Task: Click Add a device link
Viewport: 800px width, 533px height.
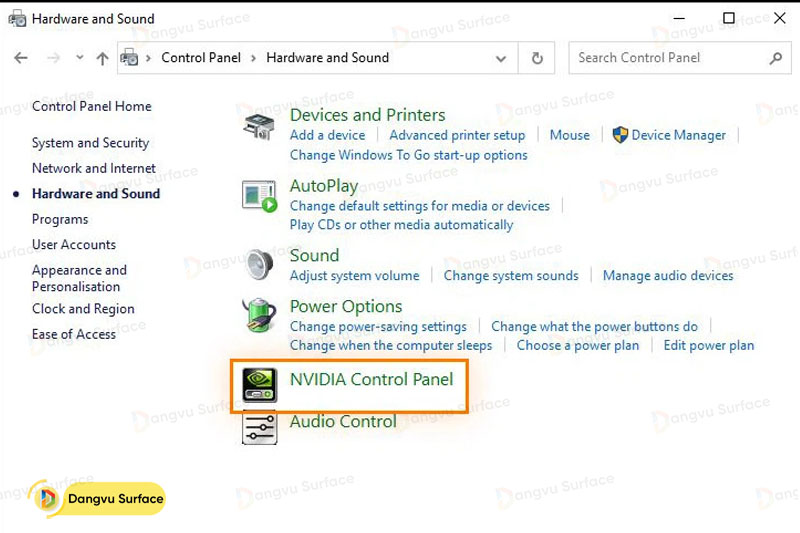Action: [328, 135]
